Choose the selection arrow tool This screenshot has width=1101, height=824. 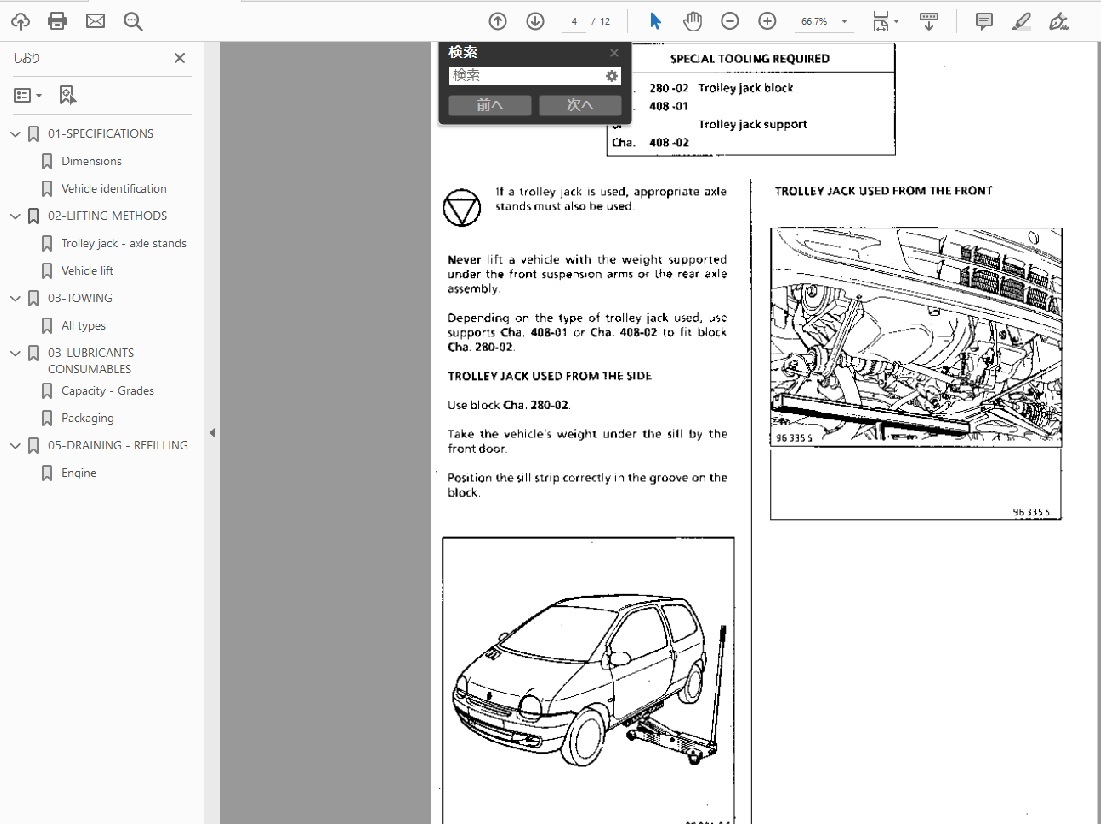pos(655,22)
